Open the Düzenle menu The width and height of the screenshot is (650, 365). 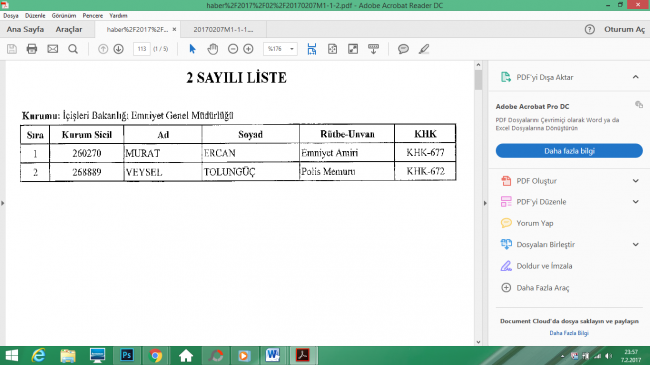coord(35,15)
